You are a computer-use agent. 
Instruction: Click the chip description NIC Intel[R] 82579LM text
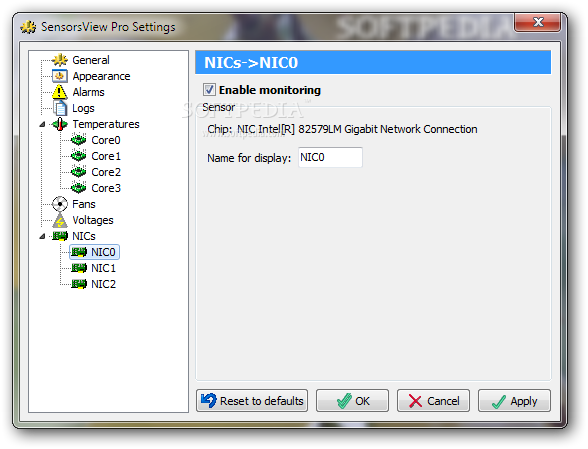pyautogui.click(x=357, y=129)
